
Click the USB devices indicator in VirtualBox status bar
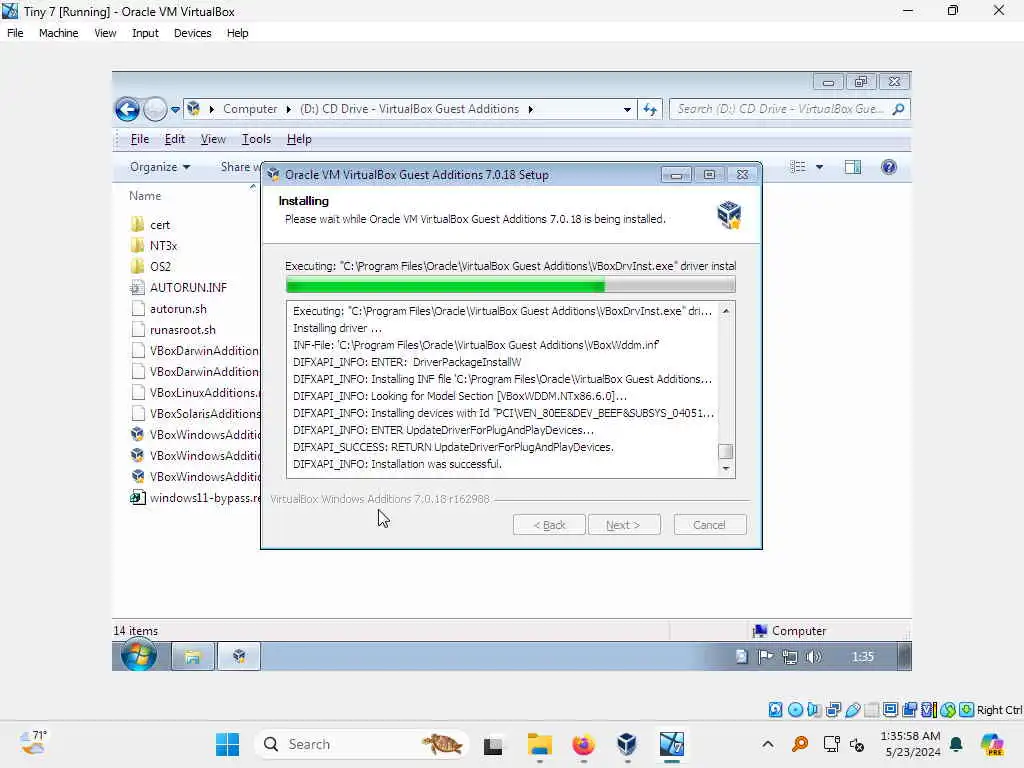click(852, 710)
